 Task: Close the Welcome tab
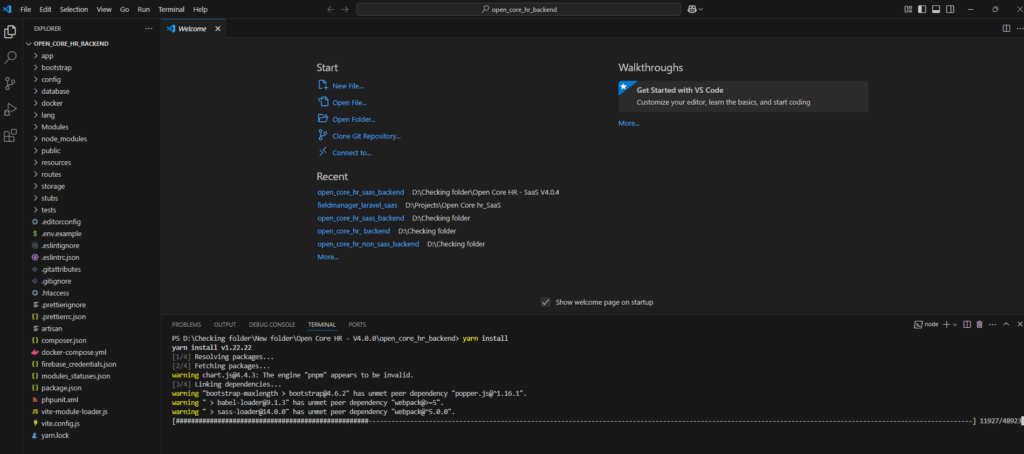(x=217, y=29)
